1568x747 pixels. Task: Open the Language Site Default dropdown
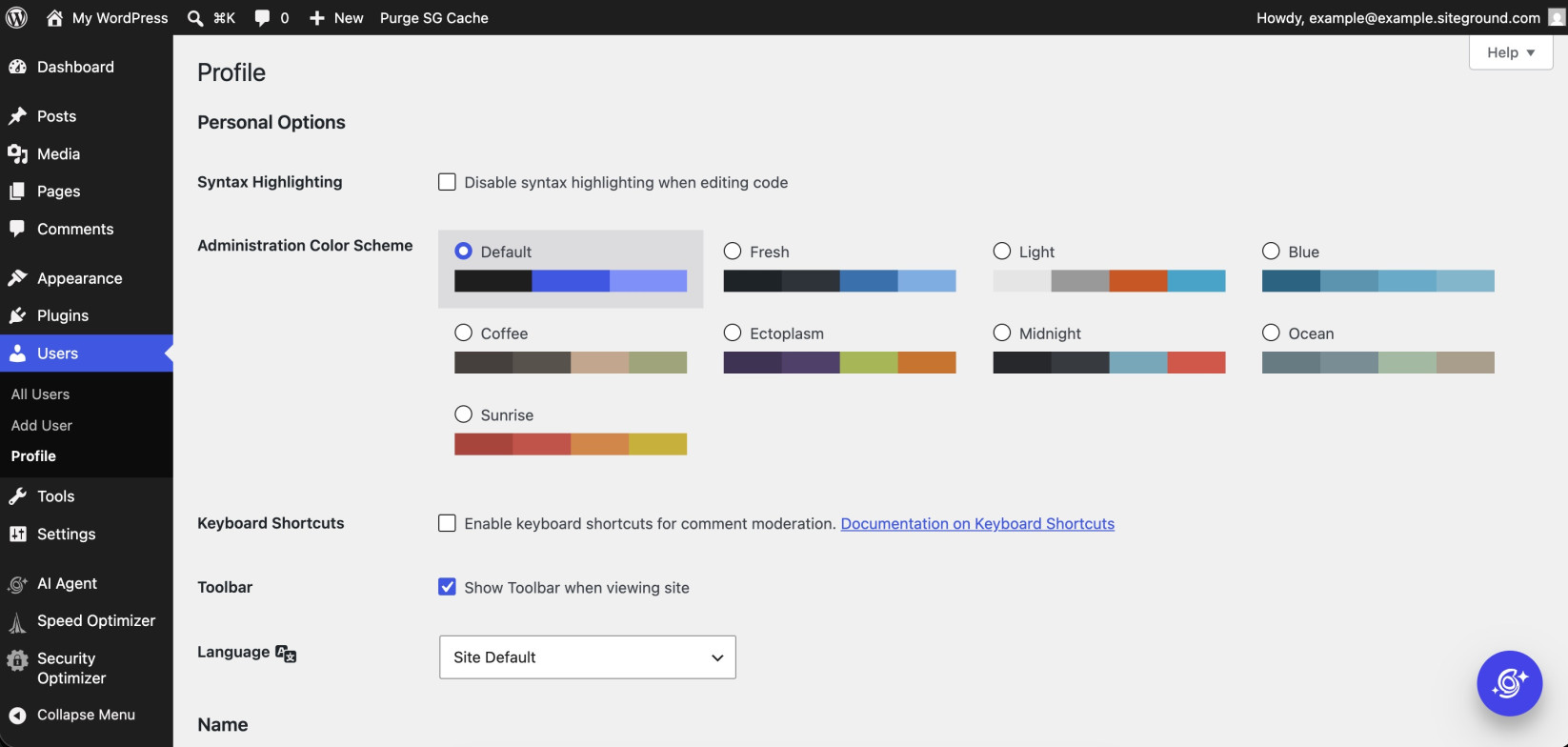tap(588, 657)
